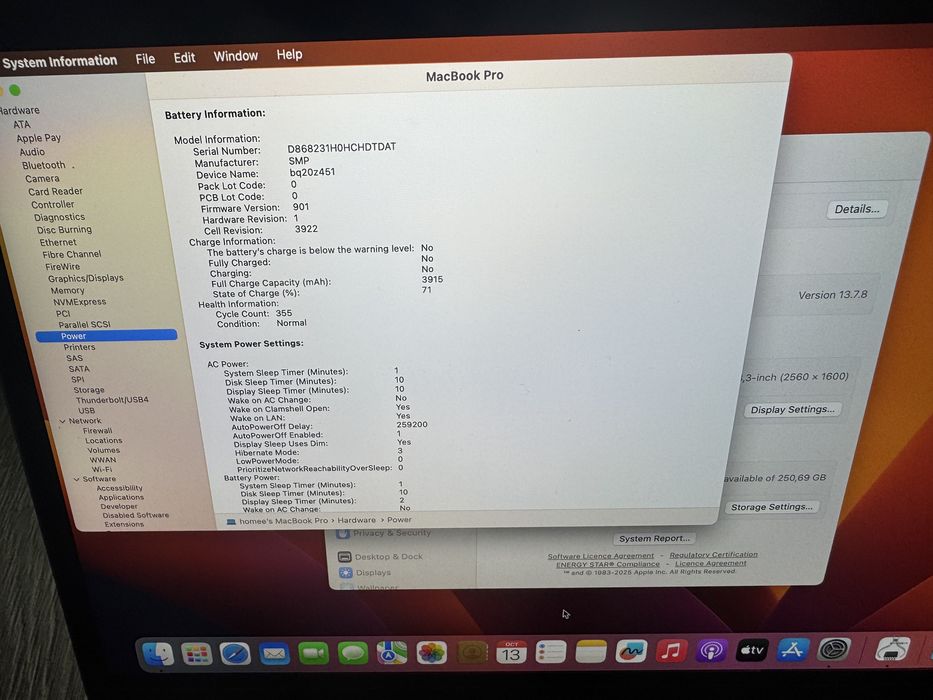Open System Settings gear in Dock
This screenshot has height=700, width=933.
(834, 649)
